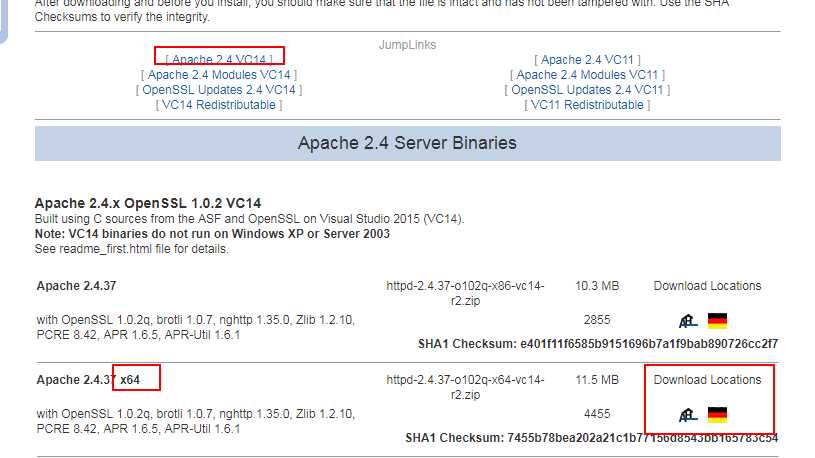This screenshot has width=815, height=458.
Task: Click the Download Locations label in the x86 row
Action: coord(707,286)
